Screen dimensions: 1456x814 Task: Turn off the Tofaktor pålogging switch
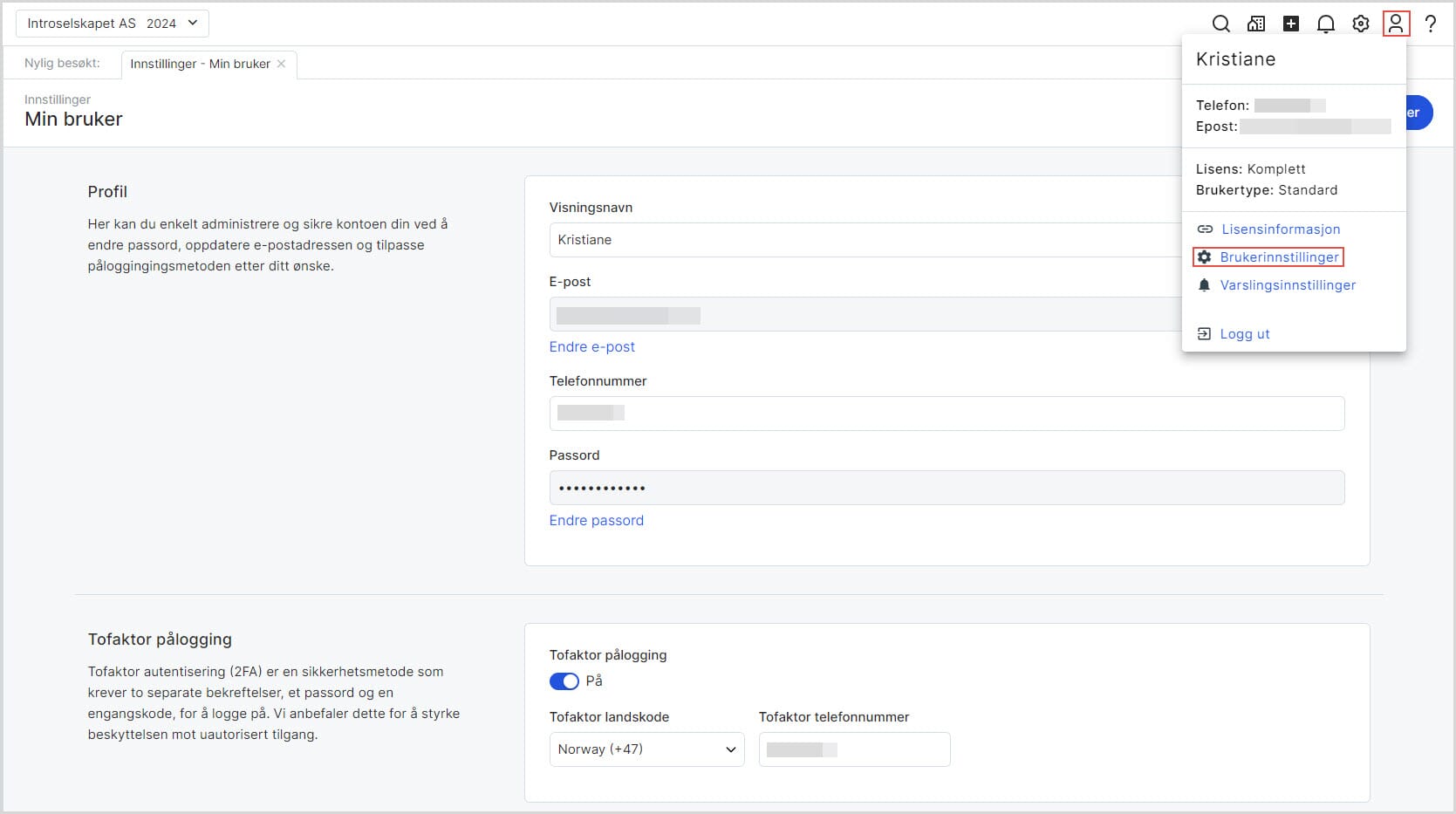pos(564,681)
